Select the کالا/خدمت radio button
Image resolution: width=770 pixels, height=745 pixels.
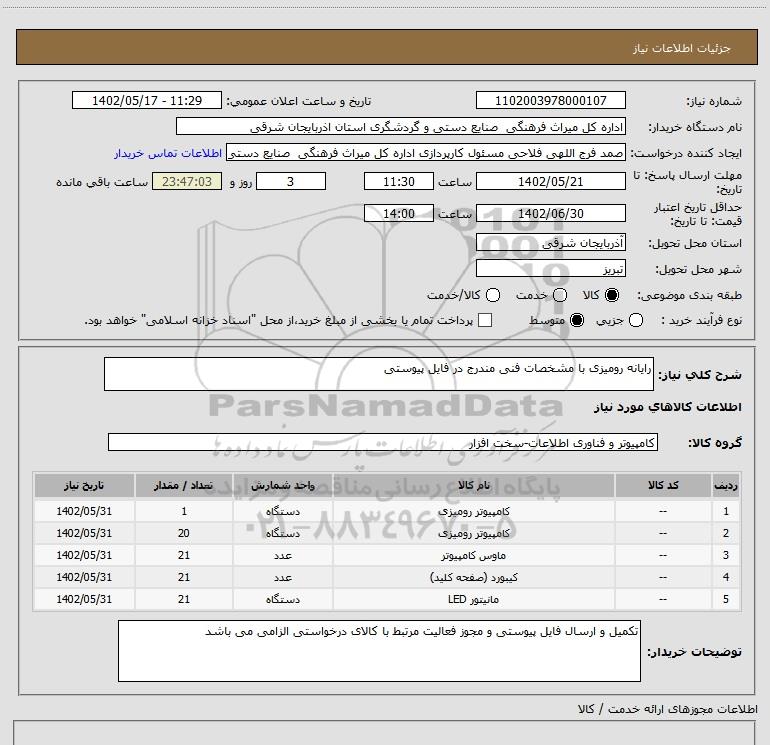click(493, 295)
